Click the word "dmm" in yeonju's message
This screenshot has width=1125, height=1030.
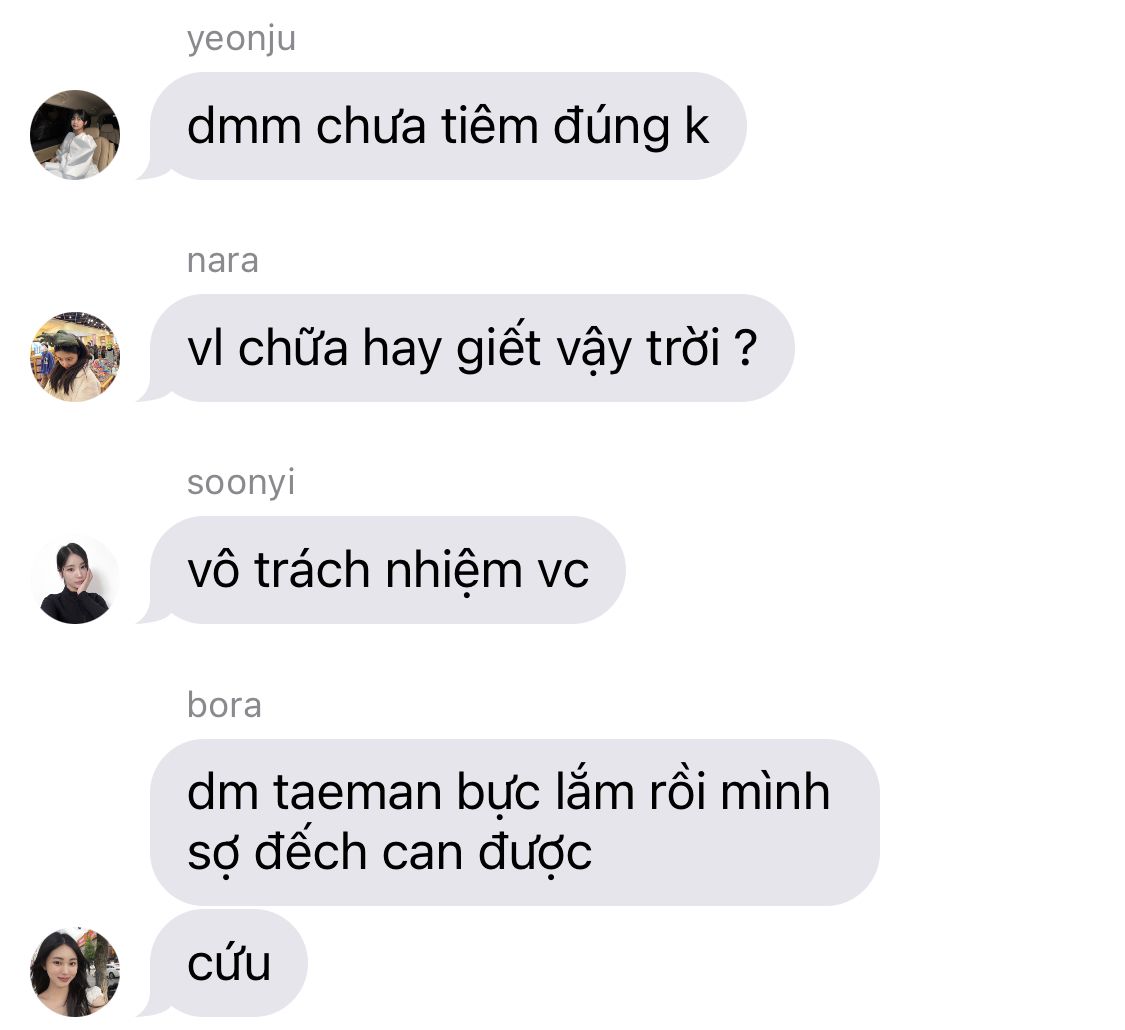[244, 126]
